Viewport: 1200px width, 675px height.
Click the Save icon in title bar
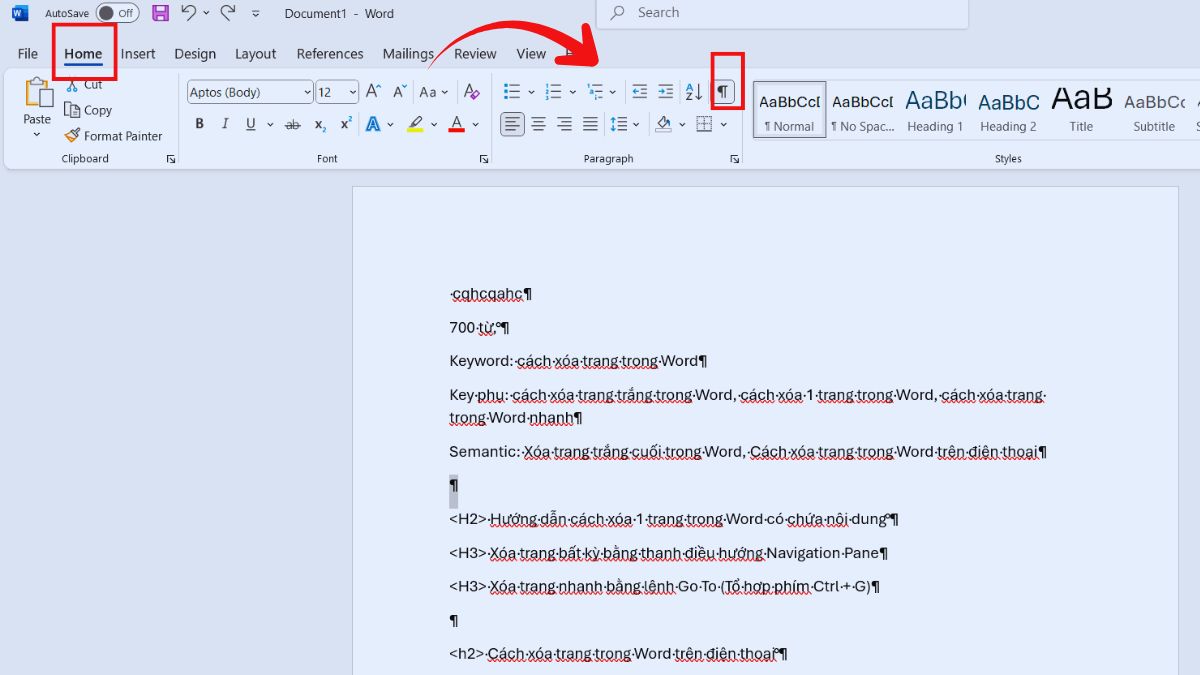point(160,13)
